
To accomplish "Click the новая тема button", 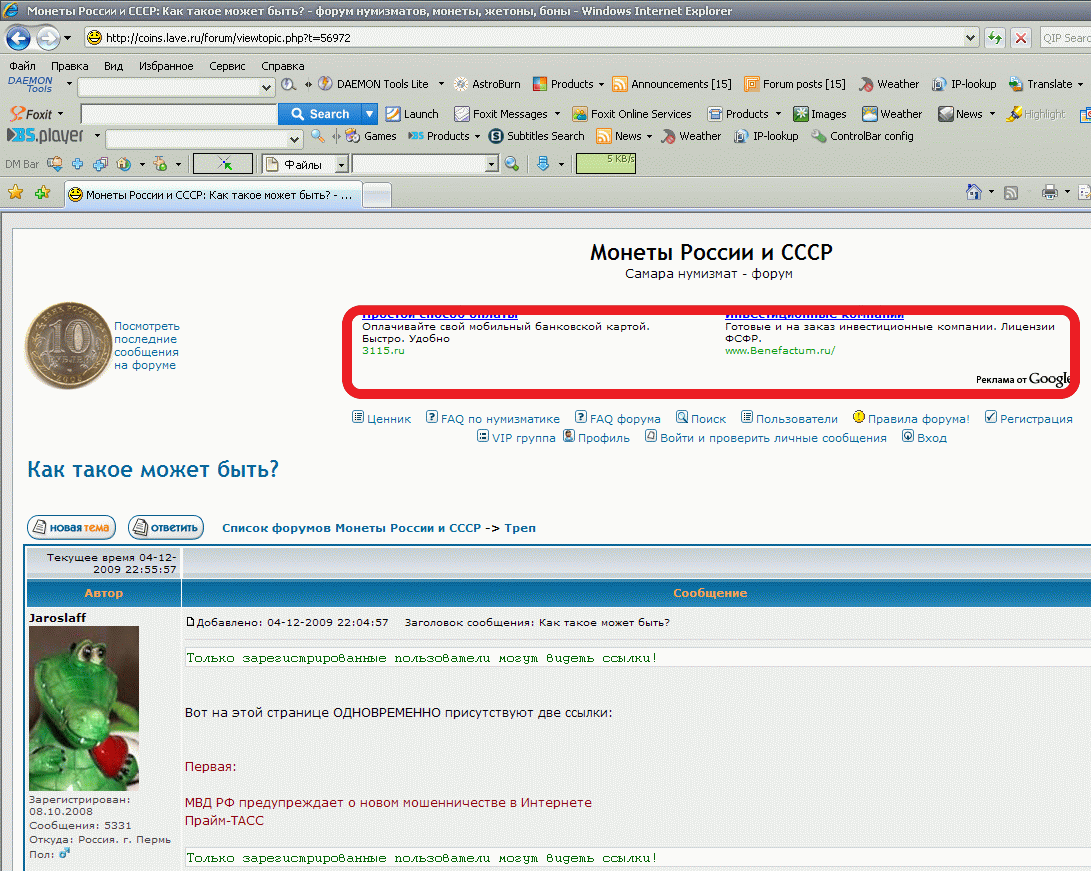I will click(72, 527).
